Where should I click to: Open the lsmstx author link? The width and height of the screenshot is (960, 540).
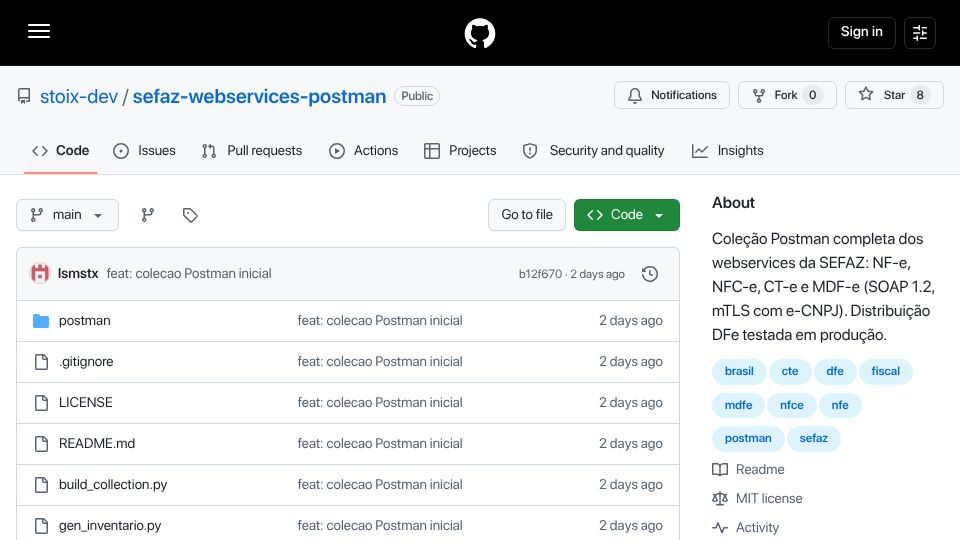[x=78, y=274]
